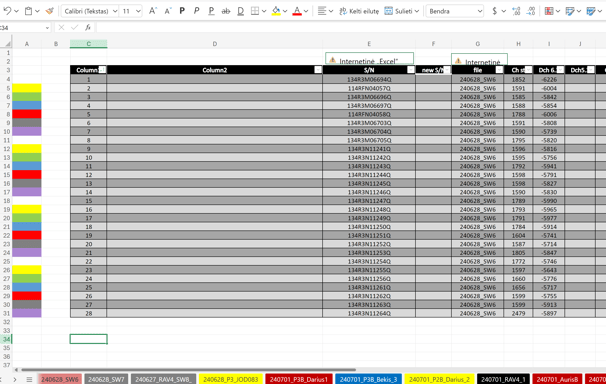Select the Format Painter brush icon
This screenshot has width=606, height=384.
(x=49, y=11)
